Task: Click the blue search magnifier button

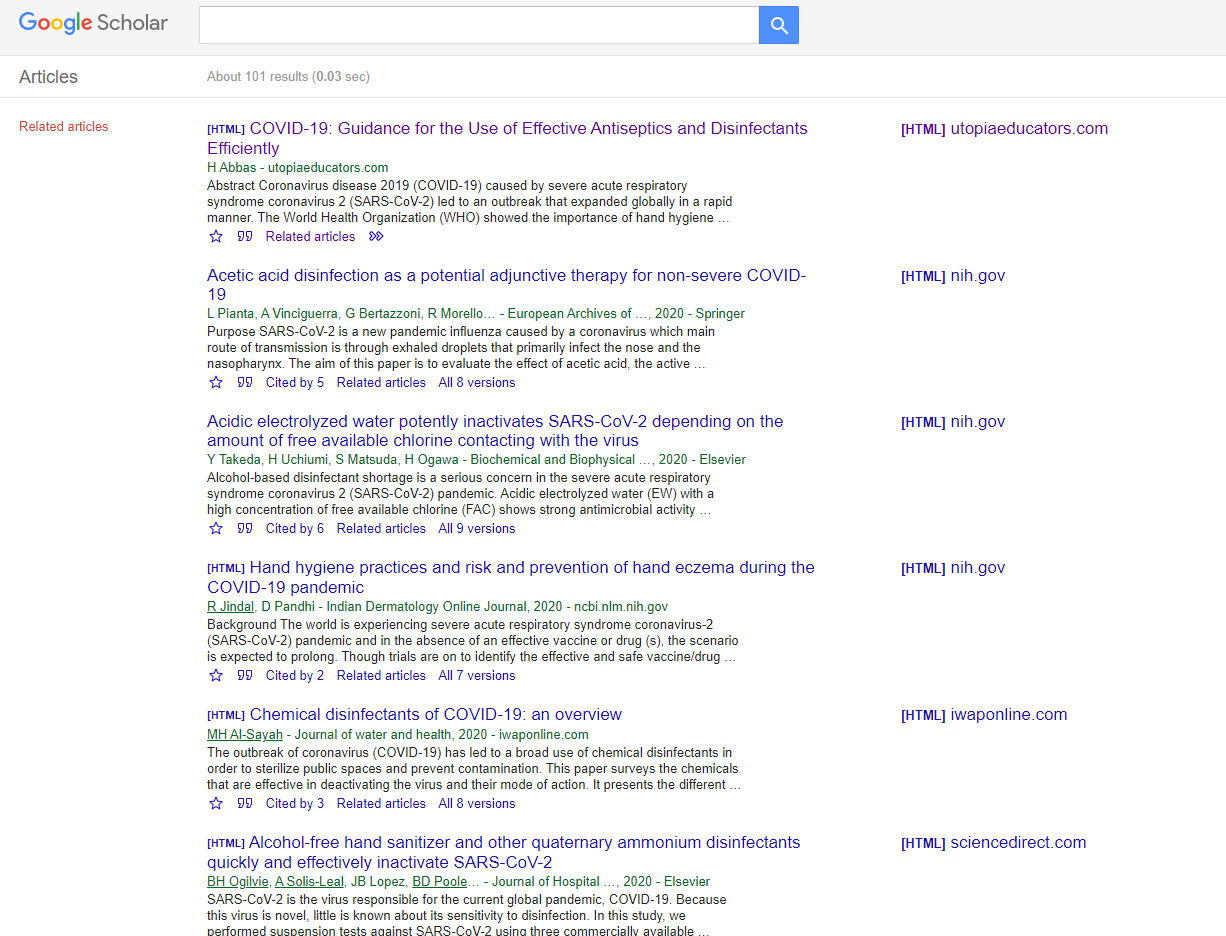Action: click(778, 26)
